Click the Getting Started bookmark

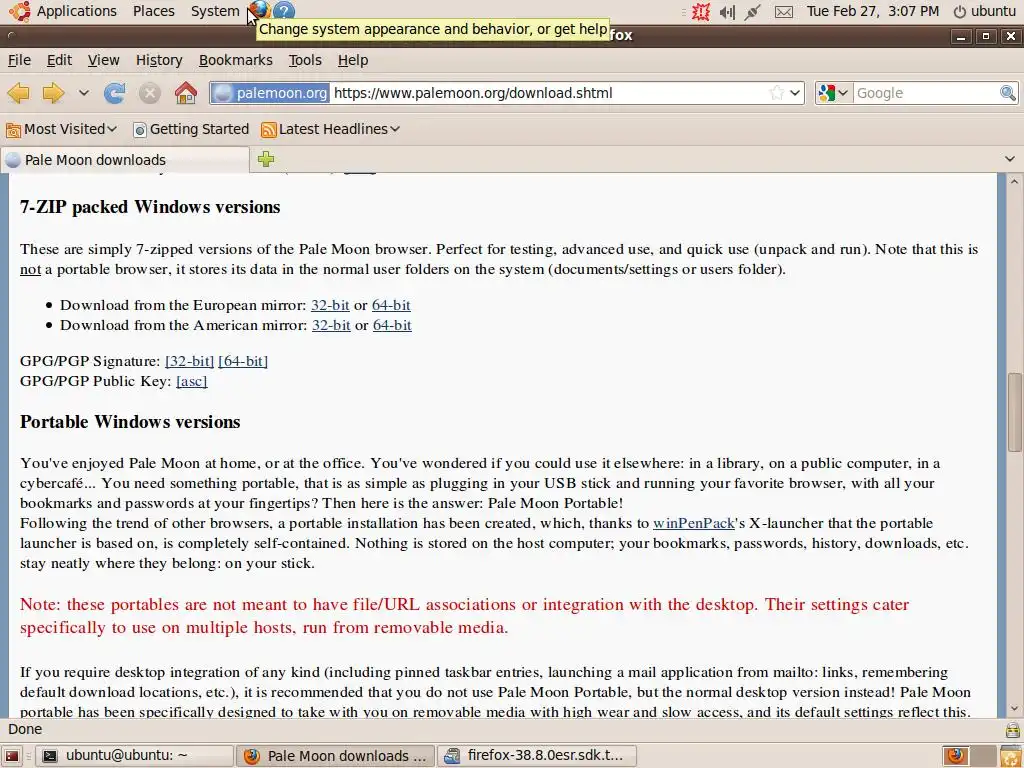[191, 129]
